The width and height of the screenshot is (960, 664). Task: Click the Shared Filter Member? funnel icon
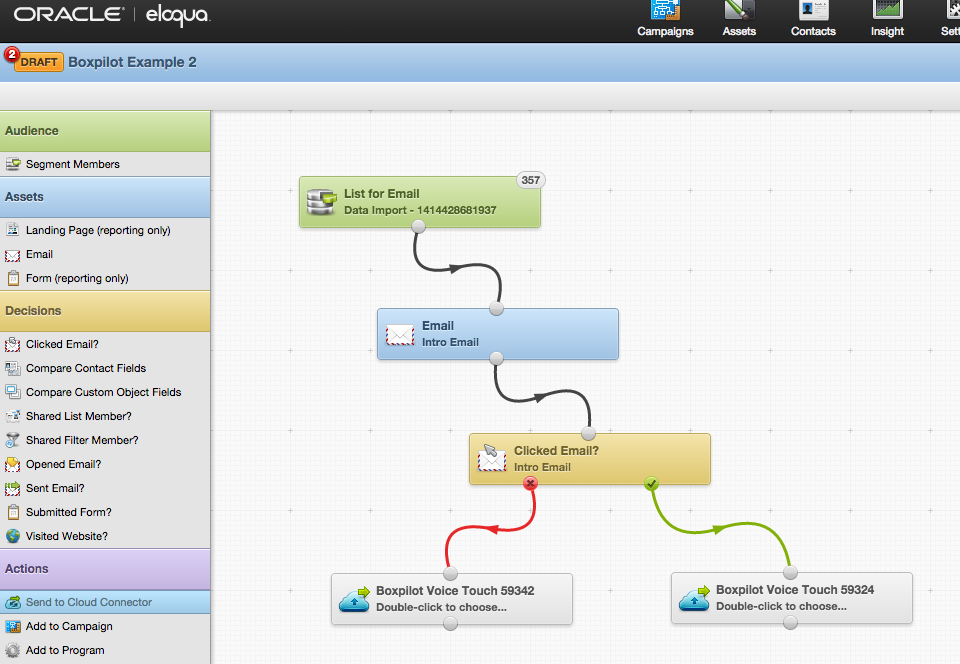click(x=13, y=440)
